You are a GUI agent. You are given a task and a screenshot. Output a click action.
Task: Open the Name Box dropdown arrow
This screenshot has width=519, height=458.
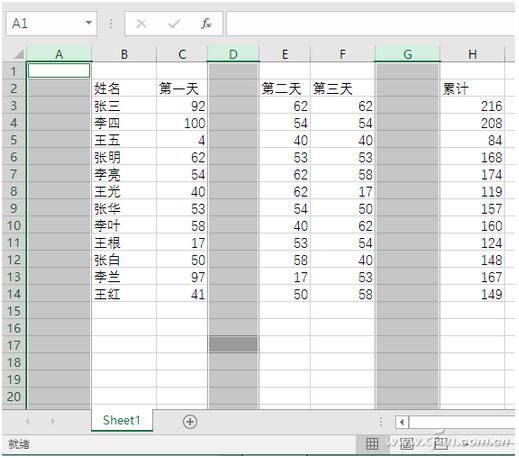(89, 23)
